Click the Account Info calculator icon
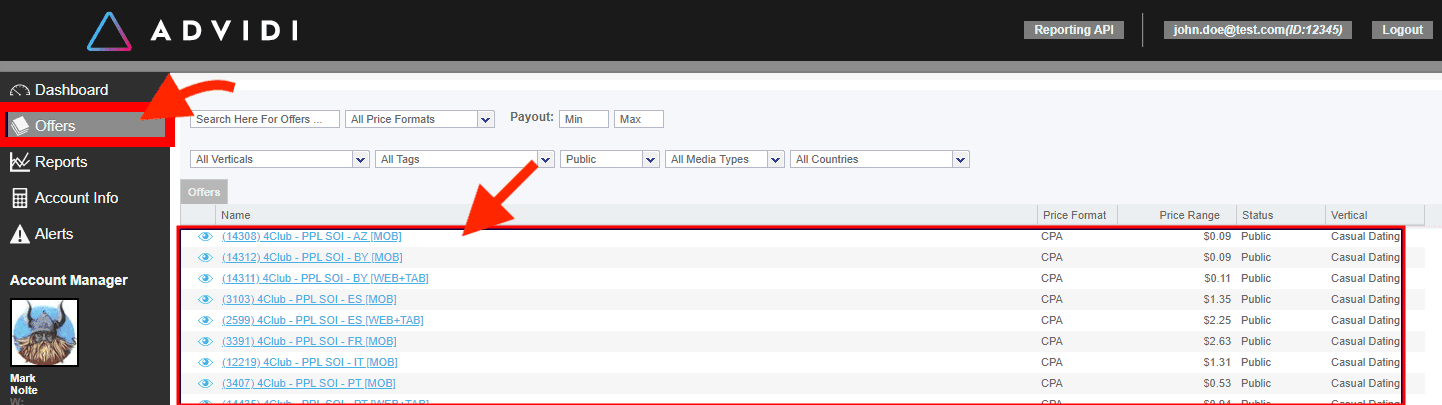Image resolution: width=1442 pixels, height=405 pixels. (20, 198)
